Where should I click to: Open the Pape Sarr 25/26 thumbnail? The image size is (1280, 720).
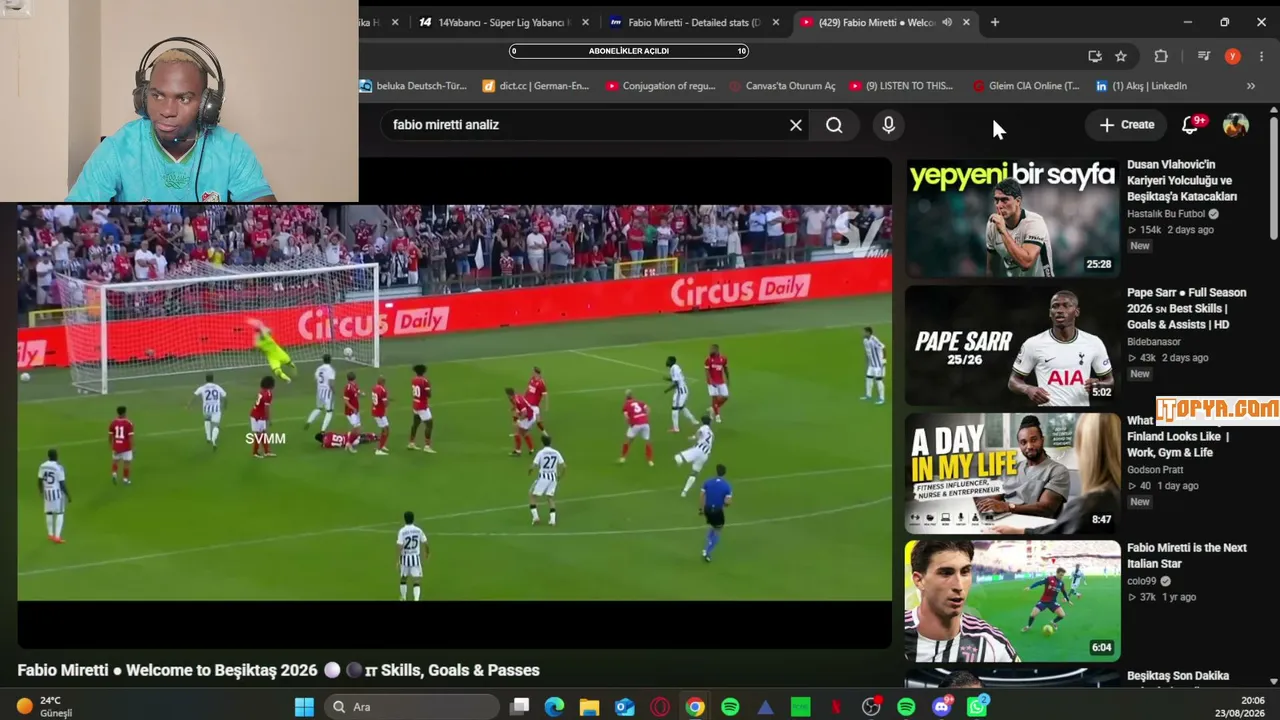[x=1013, y=346]
